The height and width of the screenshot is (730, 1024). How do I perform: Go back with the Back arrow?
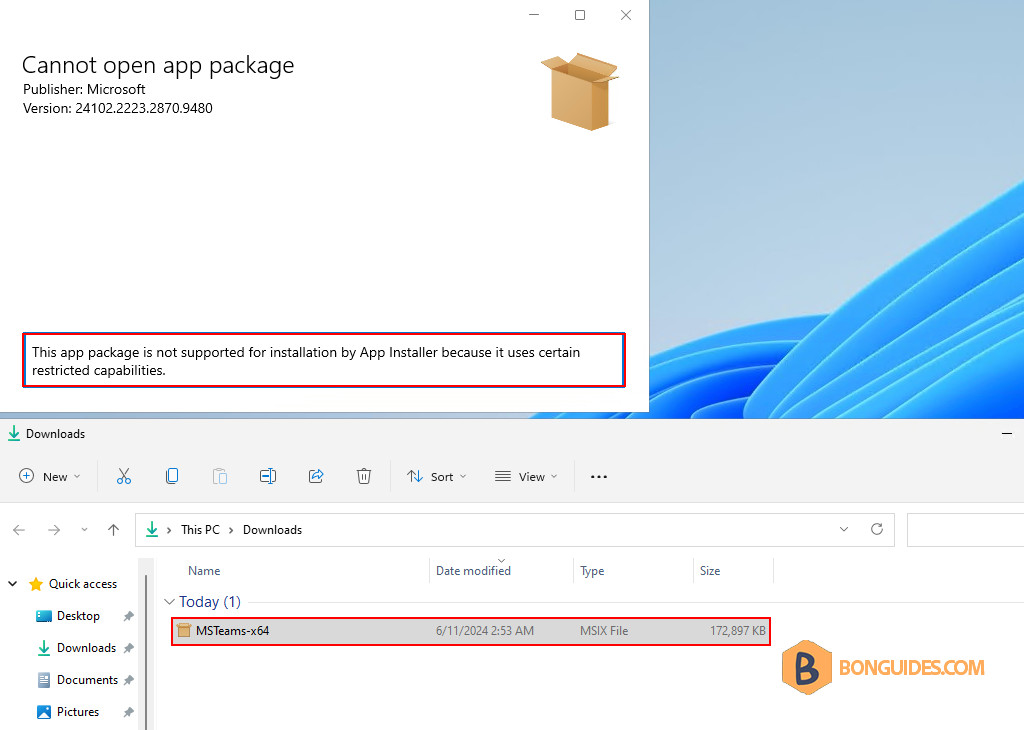pyautogui.click(x=19, y=530)
